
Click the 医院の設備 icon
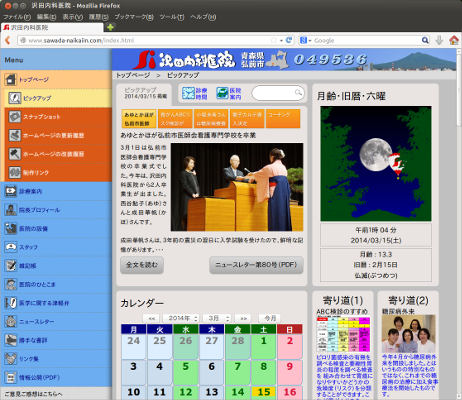click(x=11, y=228)
